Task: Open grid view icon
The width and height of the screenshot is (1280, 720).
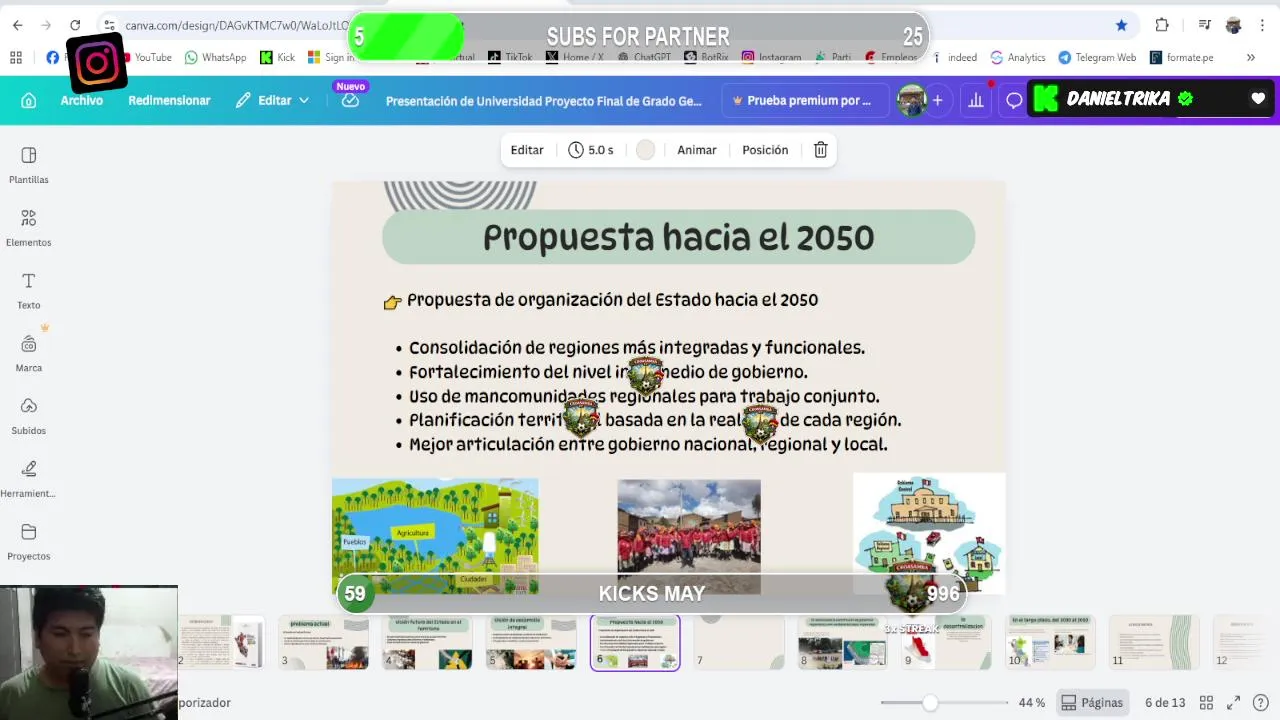Action: coord(1206,703)
